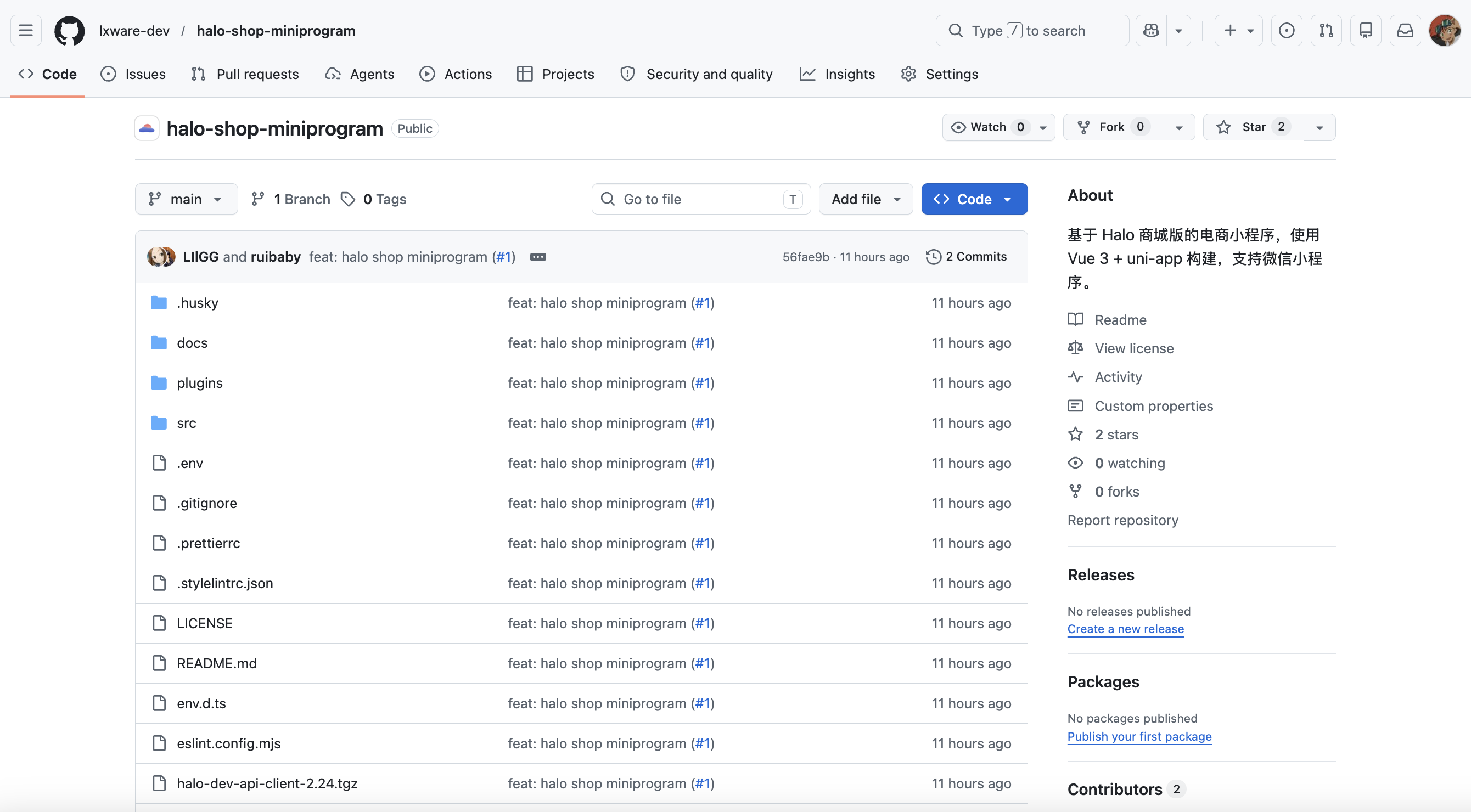
Task: Click your profile avatar
Action: 1444,30
